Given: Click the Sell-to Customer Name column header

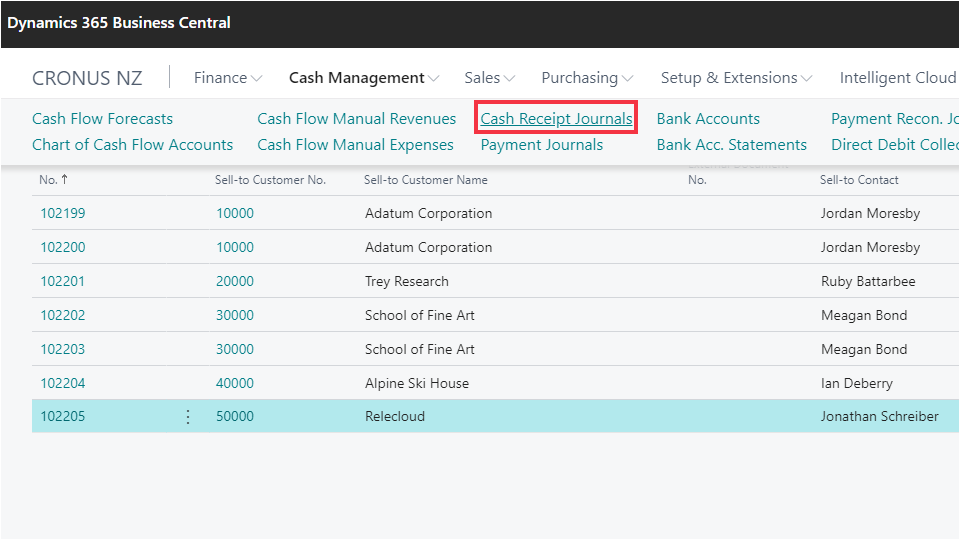Looking at the screenshot, I should click(426, 180).
